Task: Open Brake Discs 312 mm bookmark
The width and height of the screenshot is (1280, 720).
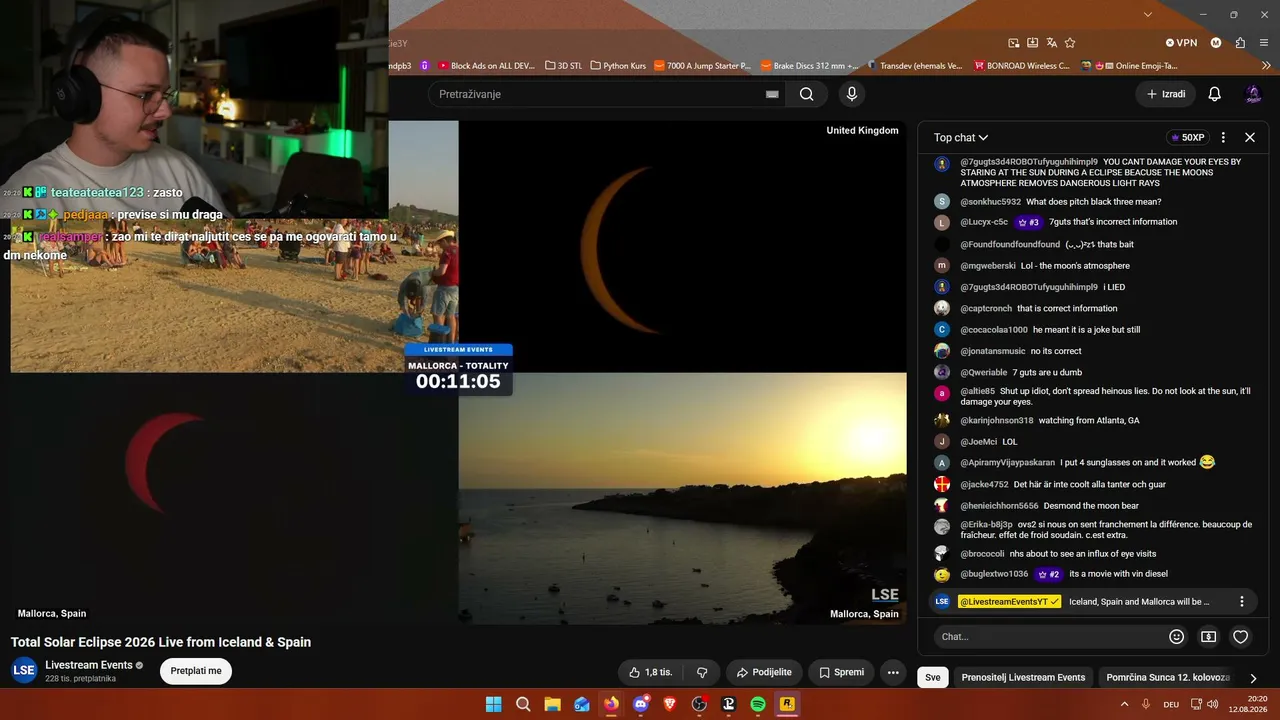Action: coord(809,66)
